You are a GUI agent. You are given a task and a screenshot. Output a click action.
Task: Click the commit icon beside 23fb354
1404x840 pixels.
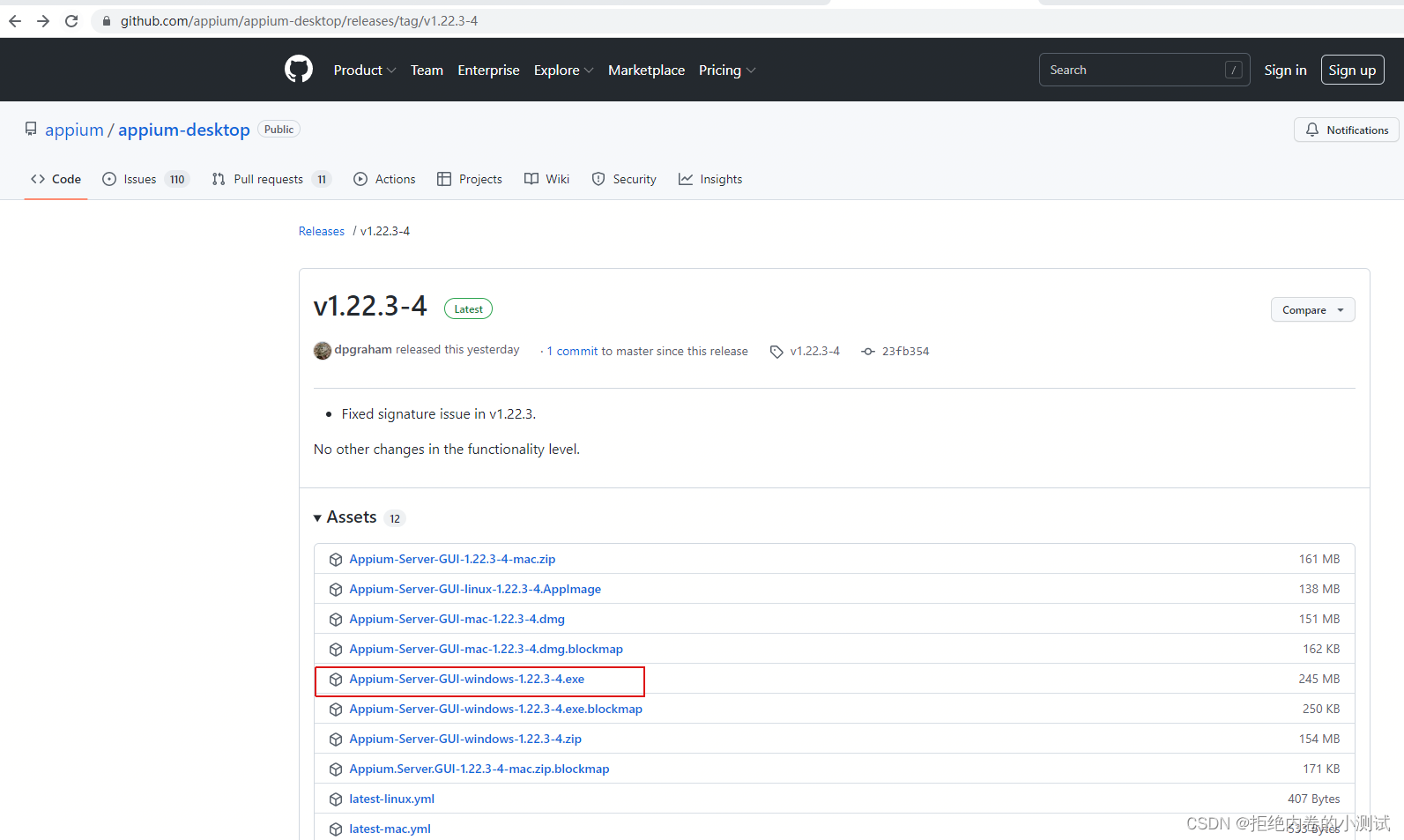coord(868,352)
